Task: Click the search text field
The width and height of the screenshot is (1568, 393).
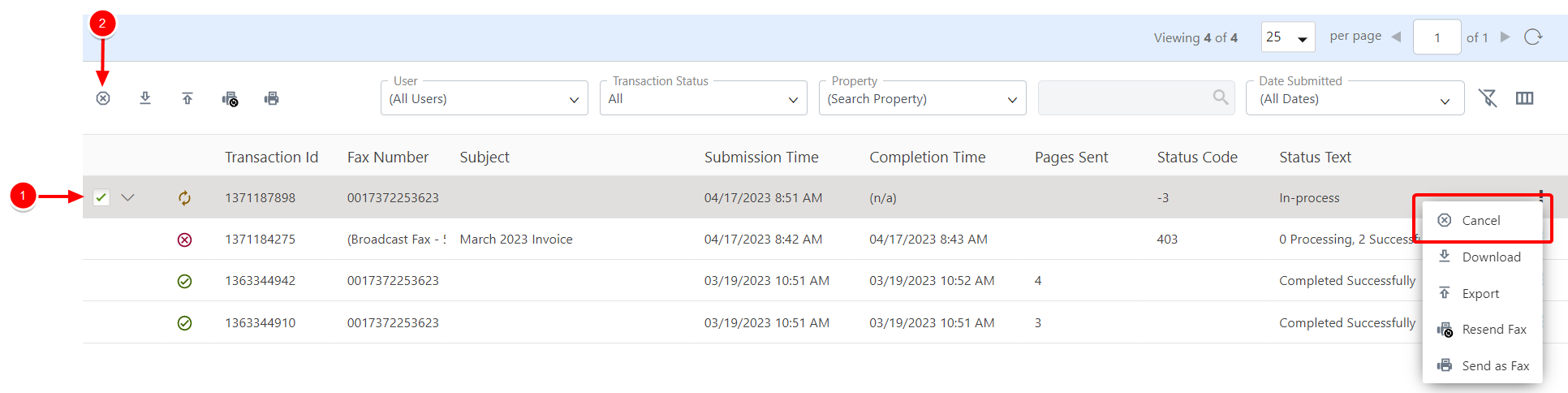Action: [1125, 98]
